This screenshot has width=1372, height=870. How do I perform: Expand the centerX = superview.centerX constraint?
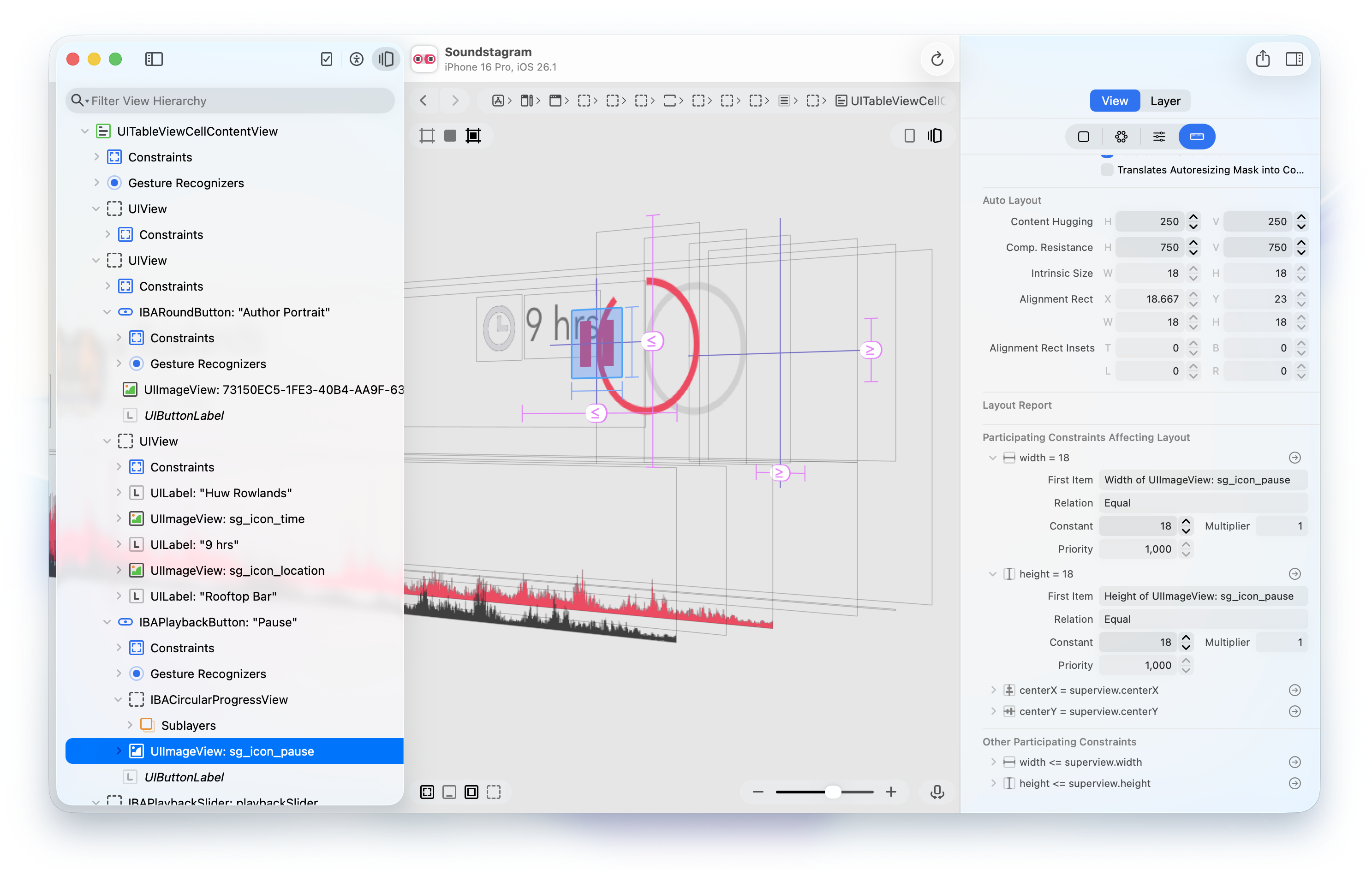point(993,690)
